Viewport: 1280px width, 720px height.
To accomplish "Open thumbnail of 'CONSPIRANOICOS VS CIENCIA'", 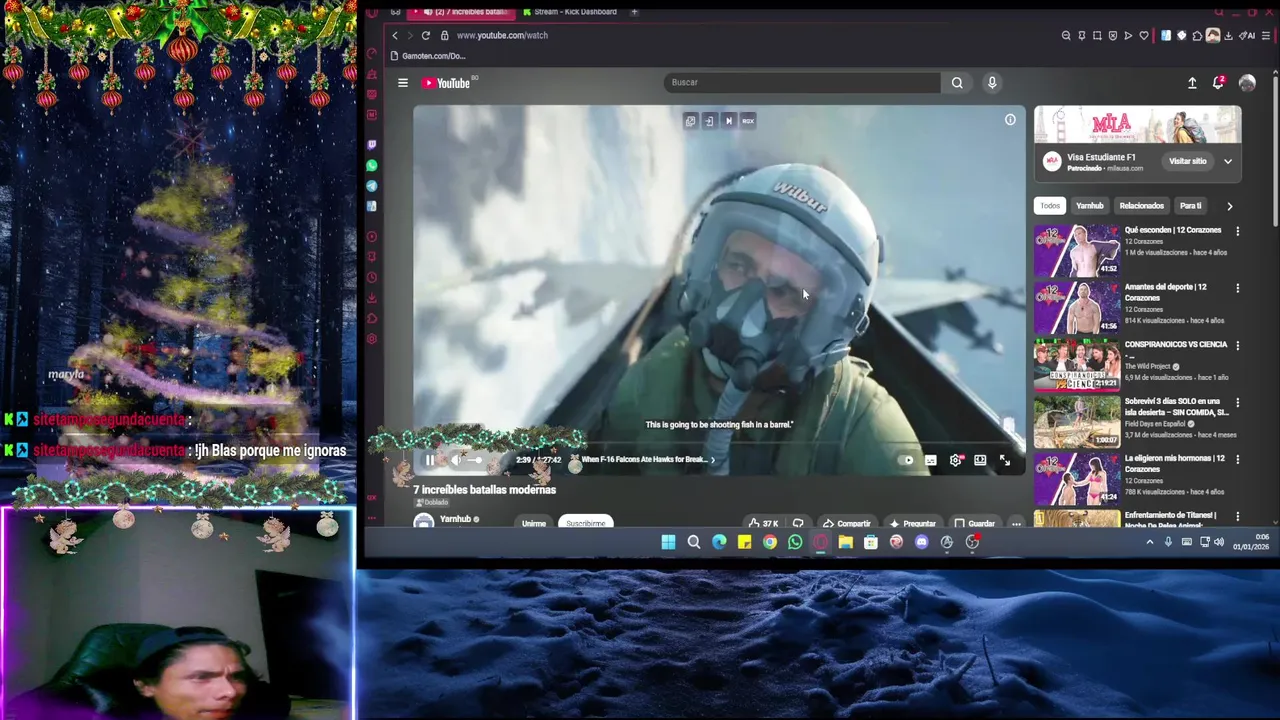I will pyautogui.click(x=1077, y=364).
